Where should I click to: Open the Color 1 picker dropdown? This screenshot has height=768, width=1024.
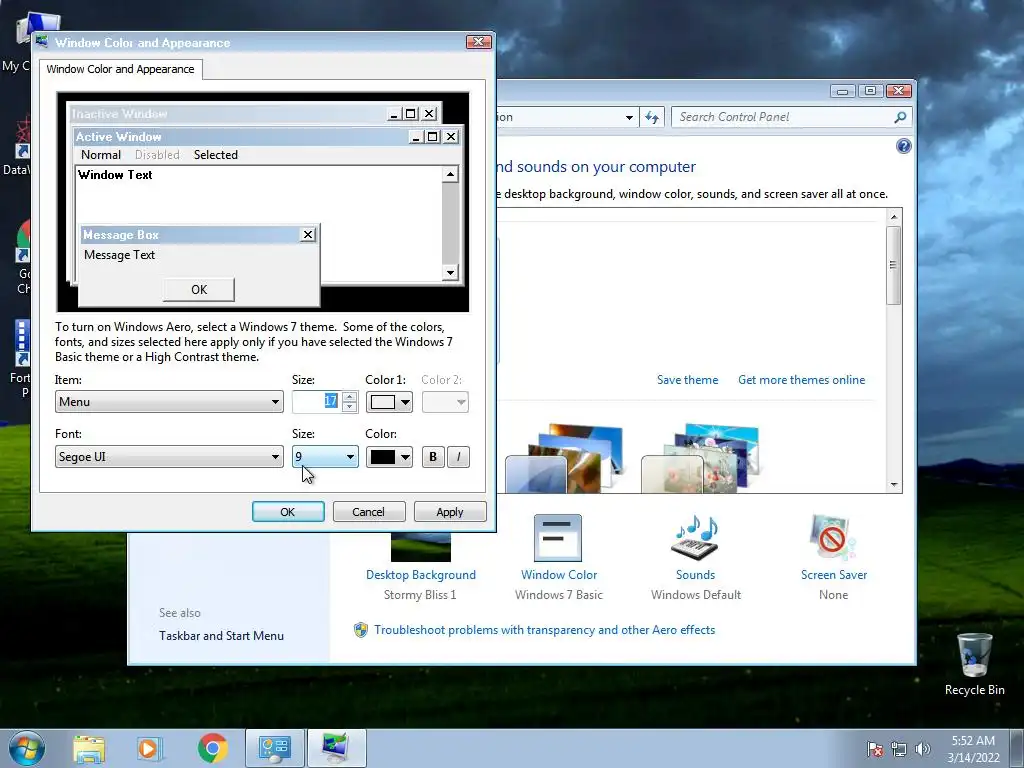tap(389, 402)
